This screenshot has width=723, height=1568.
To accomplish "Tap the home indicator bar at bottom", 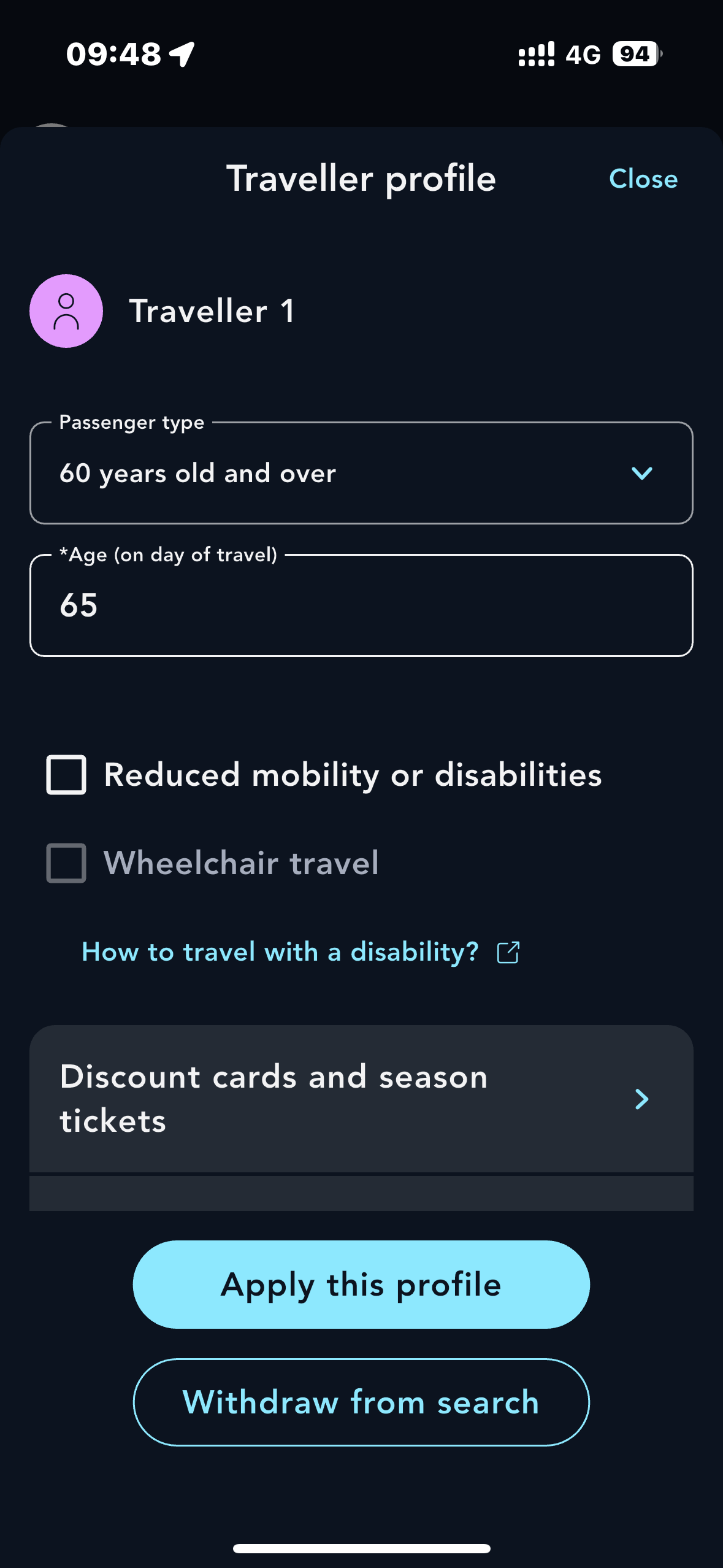I will [x=361, y=1548].
